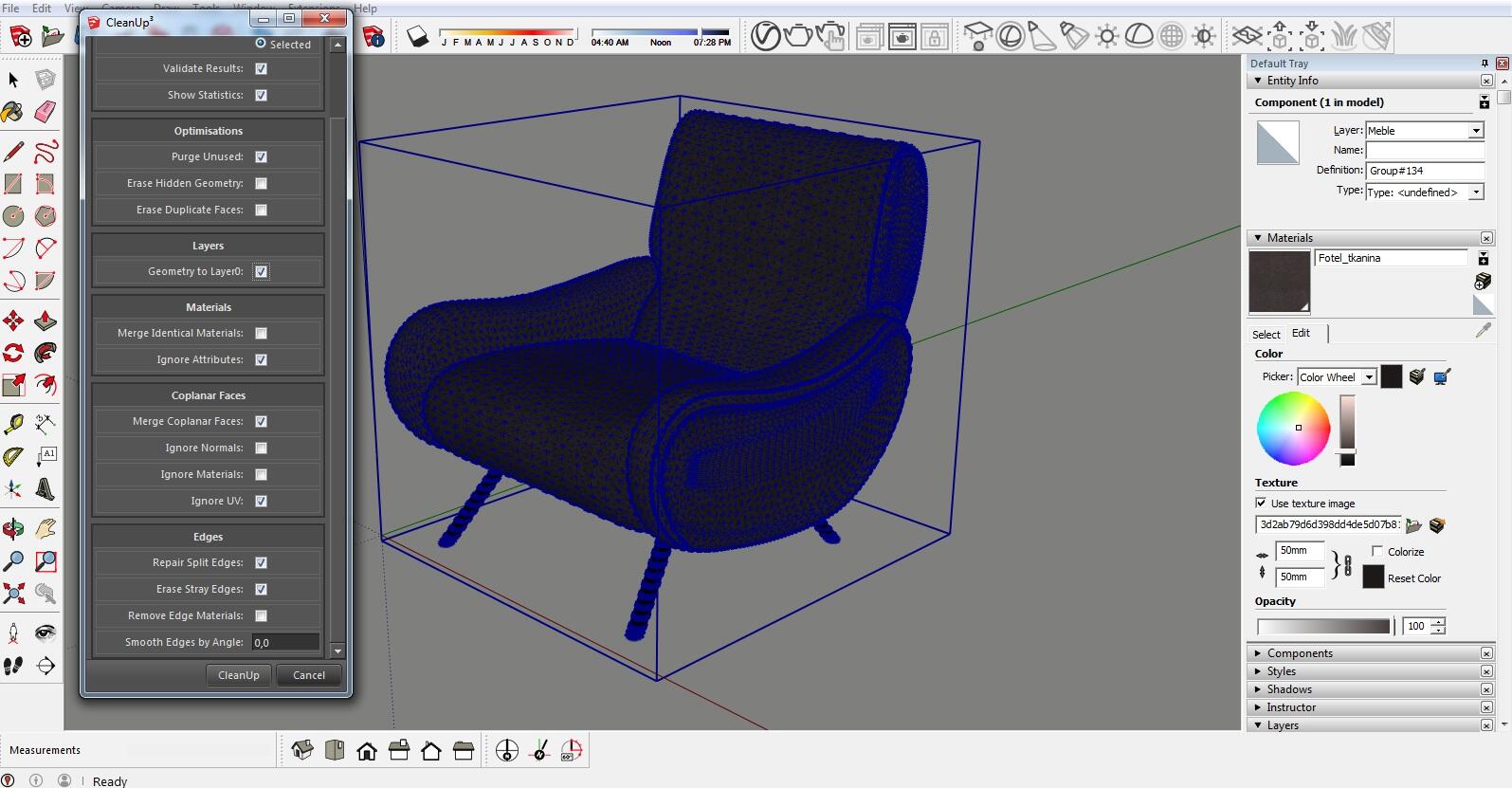Choose the Orbit camera tool
The image size is (1512, 788).
(x=13, y=528)
